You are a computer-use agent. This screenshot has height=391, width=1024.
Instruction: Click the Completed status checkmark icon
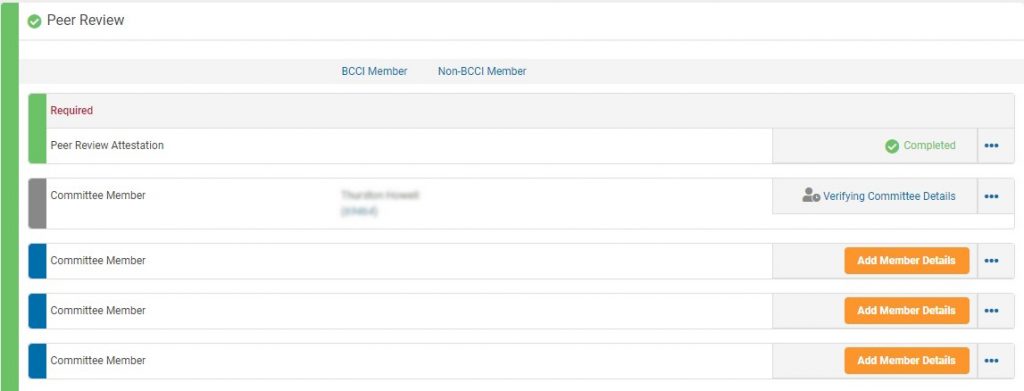pos(892,146)
